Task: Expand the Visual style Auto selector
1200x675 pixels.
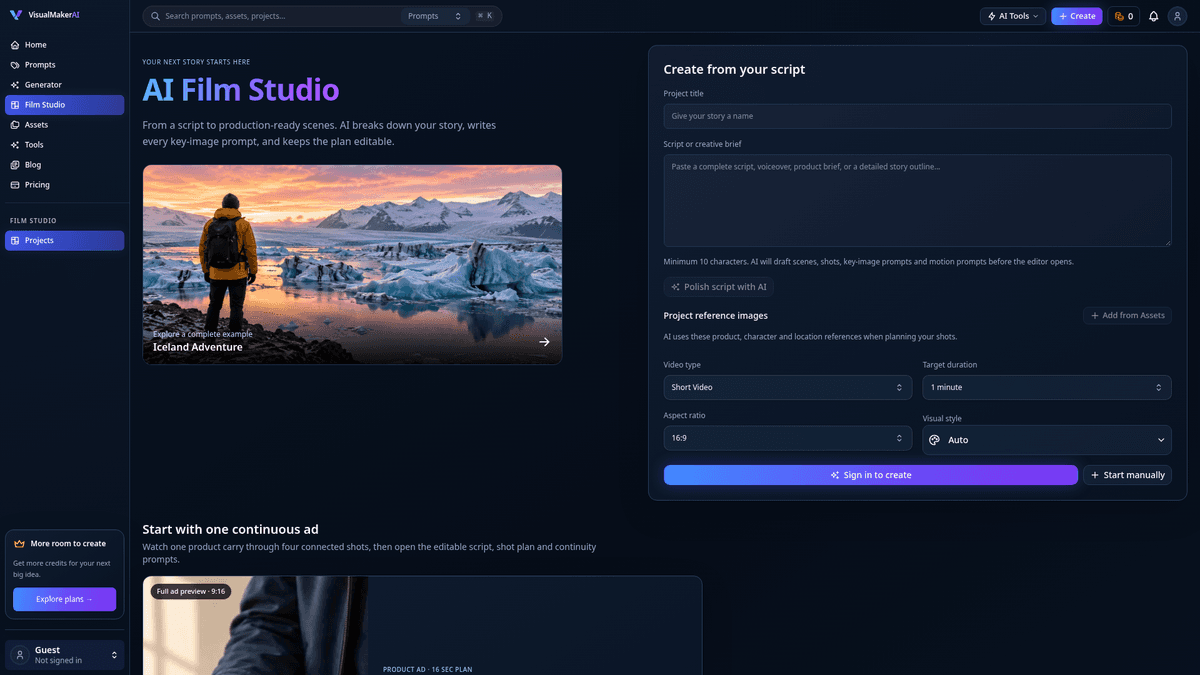Action: coord(1047,440)
